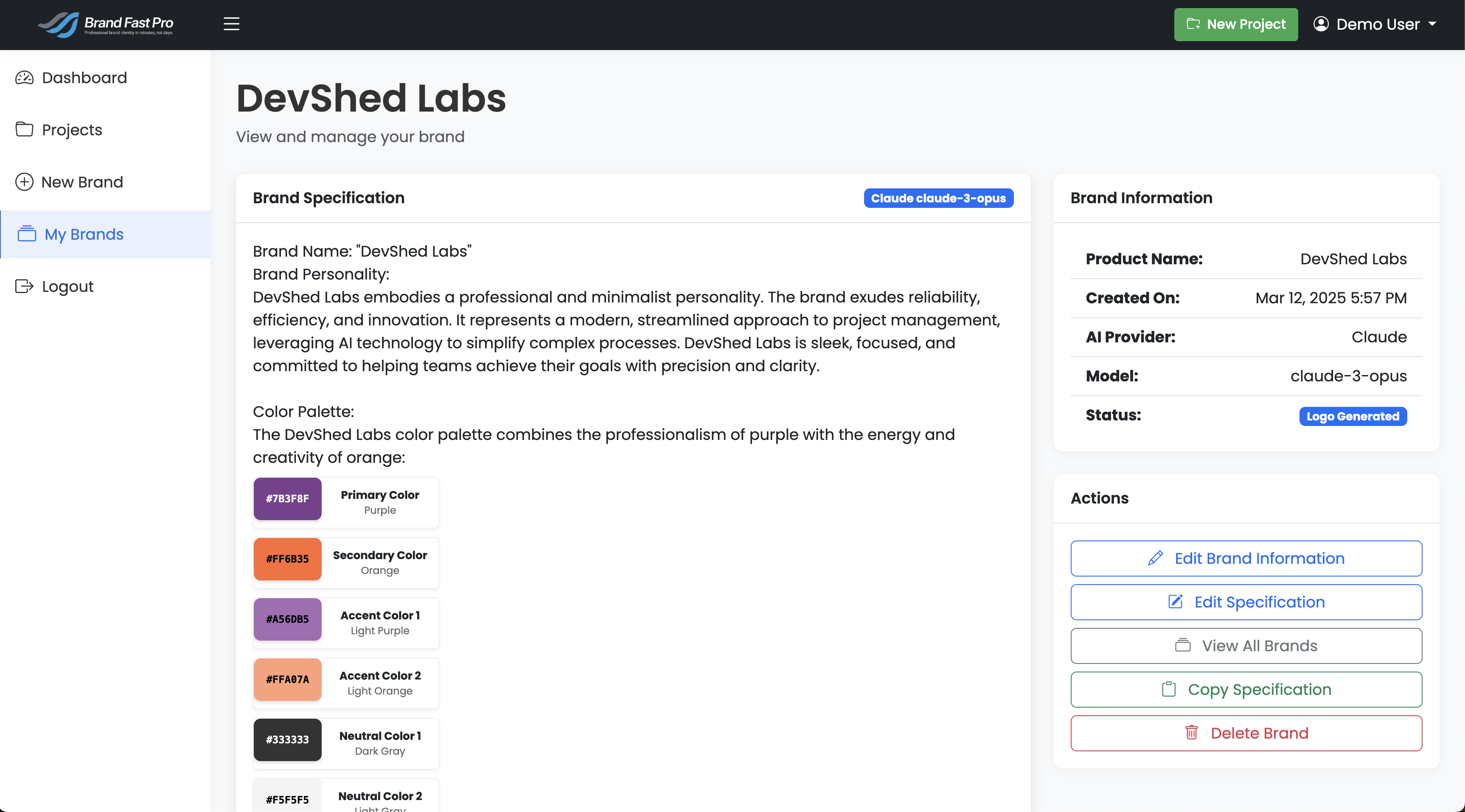Click the user avatar icon
Viewport: 1465px width, 812px height.
pyautogui.click(x=1321, y=24)
